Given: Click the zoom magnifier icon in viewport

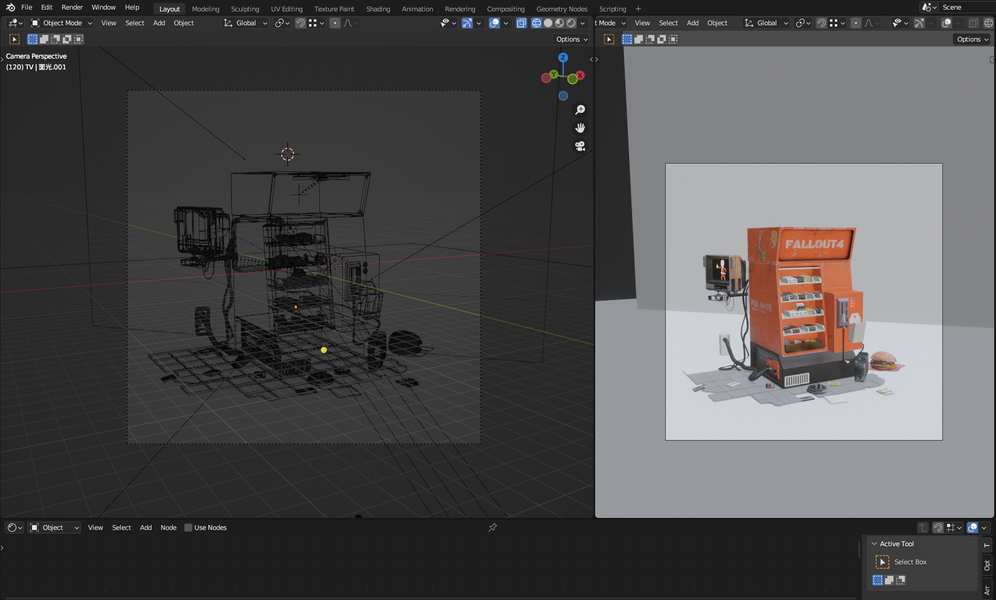Looking at the screenshot, I should tap(580, 110).
